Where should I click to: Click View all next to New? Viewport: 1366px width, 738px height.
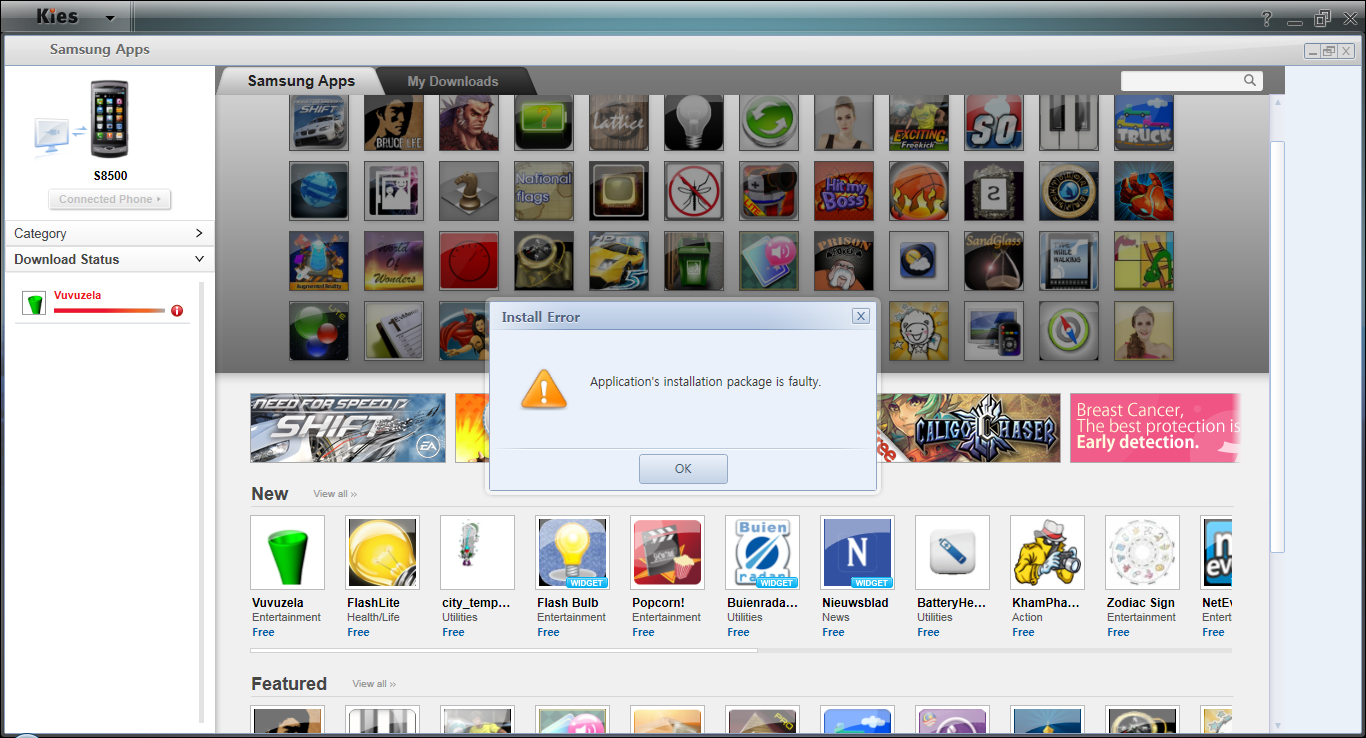[x=335, y=494]
